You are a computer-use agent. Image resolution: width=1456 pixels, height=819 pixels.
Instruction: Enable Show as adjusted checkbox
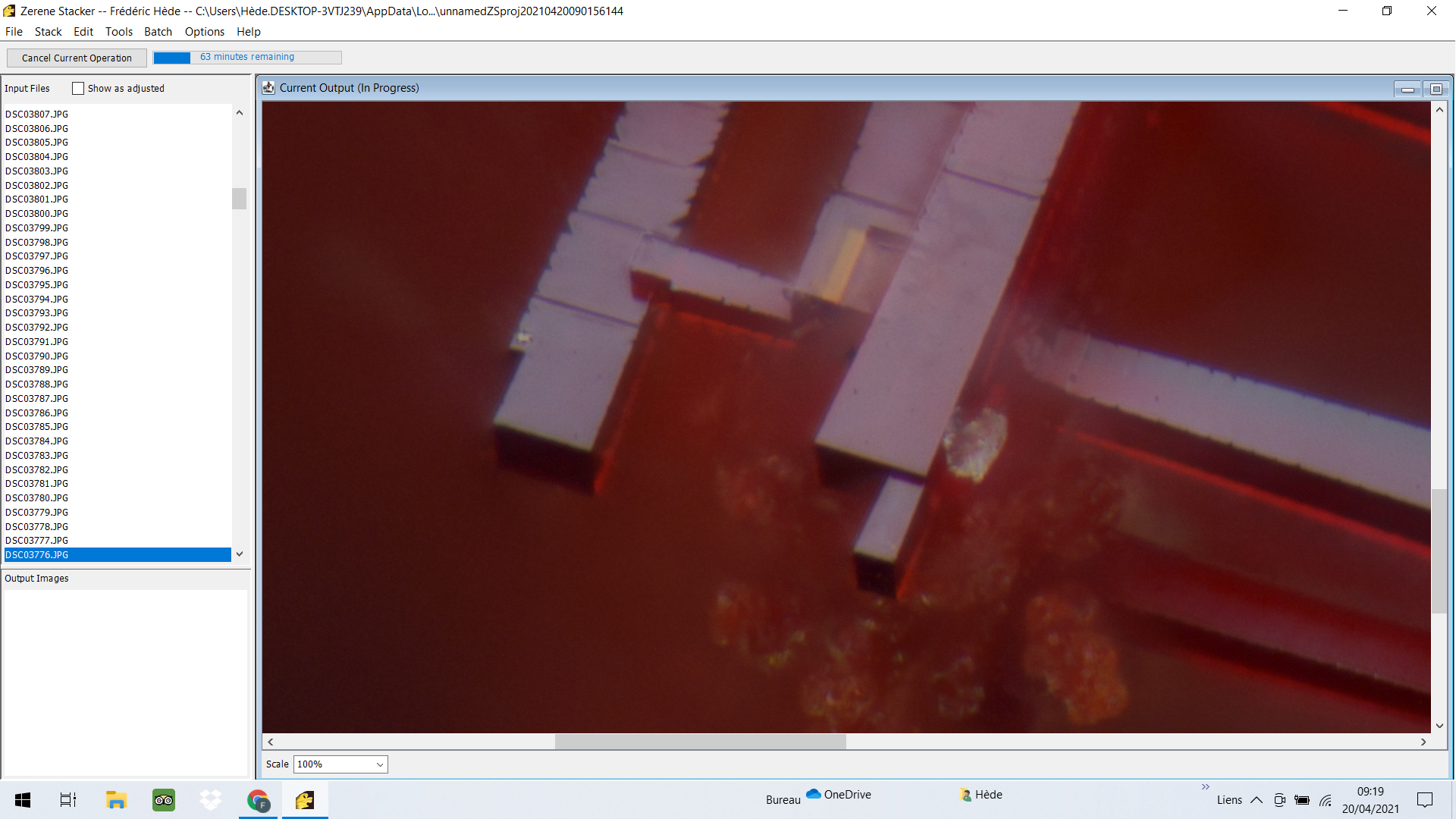click(x=78, y=89)
